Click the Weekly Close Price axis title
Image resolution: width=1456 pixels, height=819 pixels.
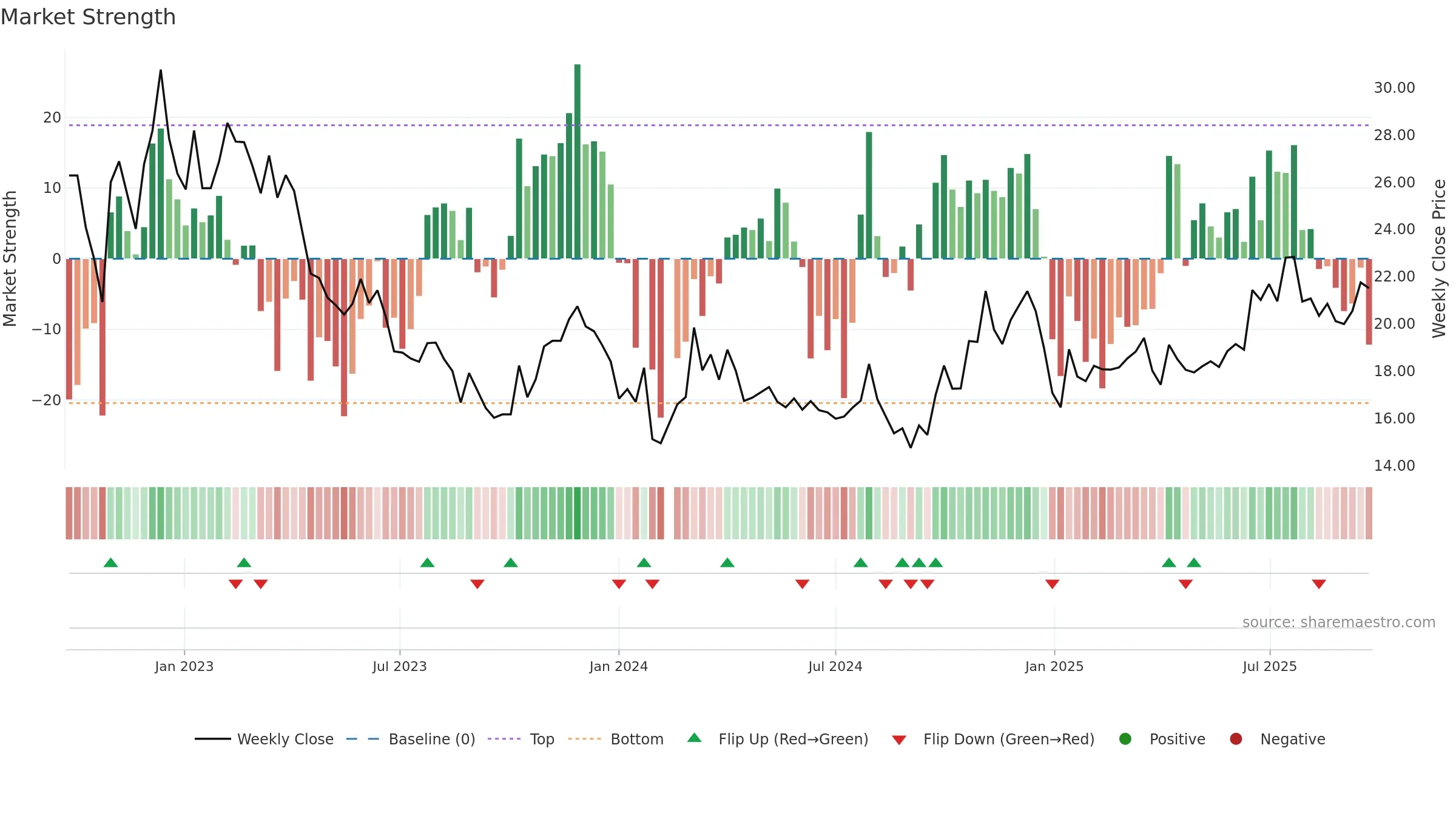[x=1440, y=258]
